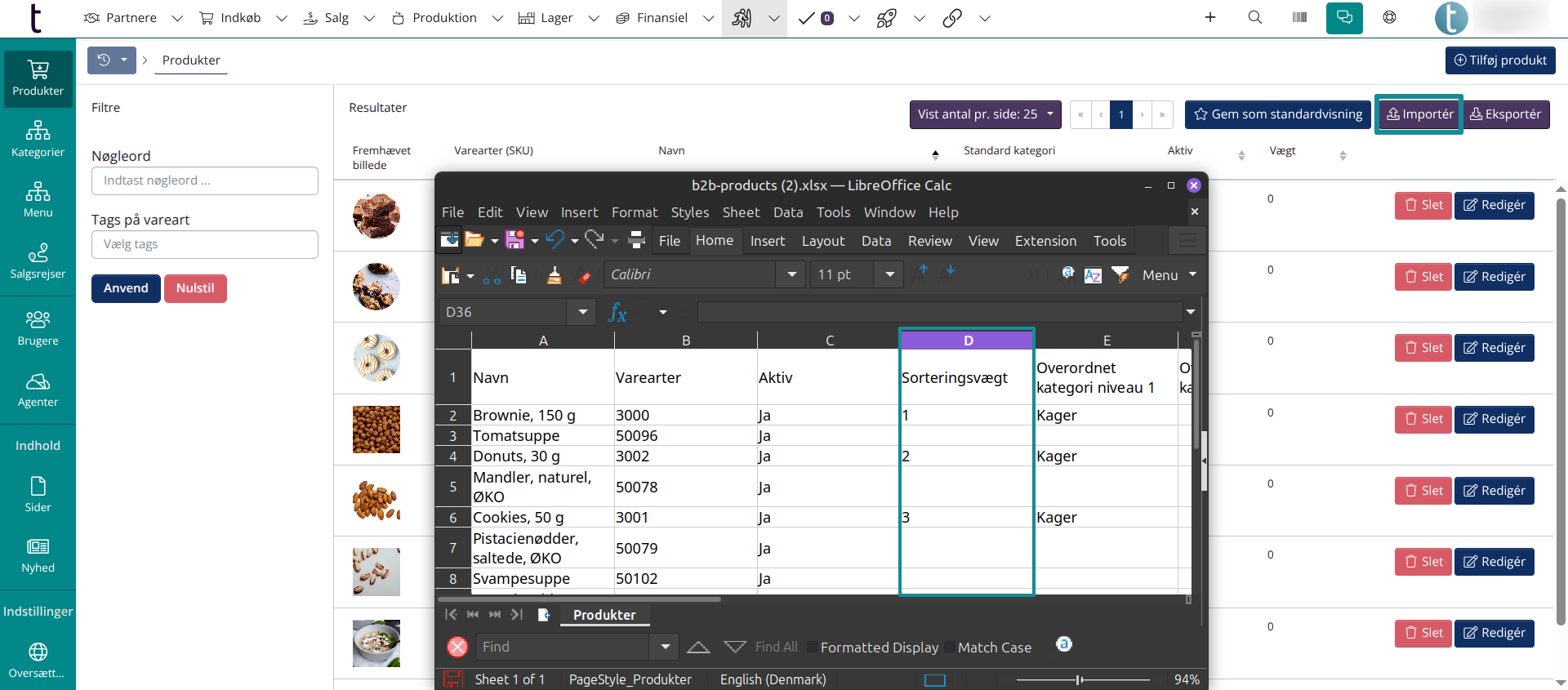The image size is (1568, 690).
Task: Click the AutoFilter funnel icon
Action: (x=1120, y=275)
